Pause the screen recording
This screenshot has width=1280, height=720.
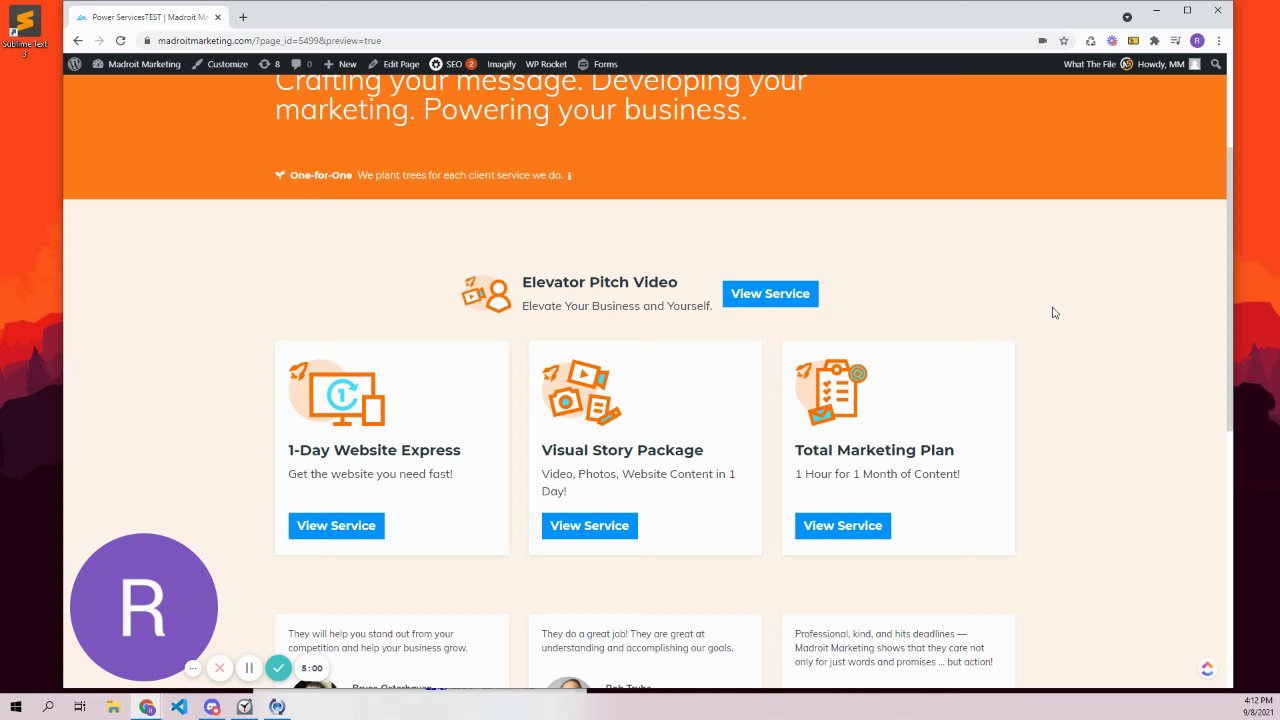249,668
